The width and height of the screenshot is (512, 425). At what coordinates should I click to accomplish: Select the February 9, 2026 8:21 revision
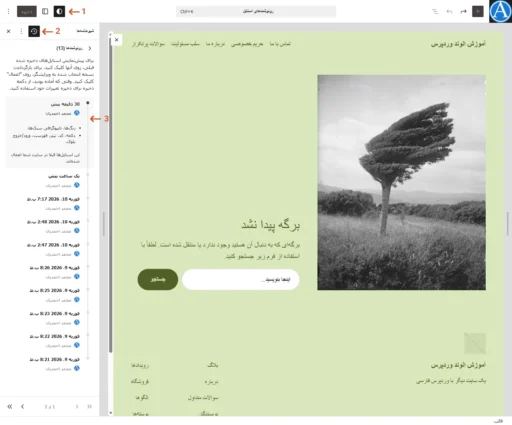tap(49, 364)
